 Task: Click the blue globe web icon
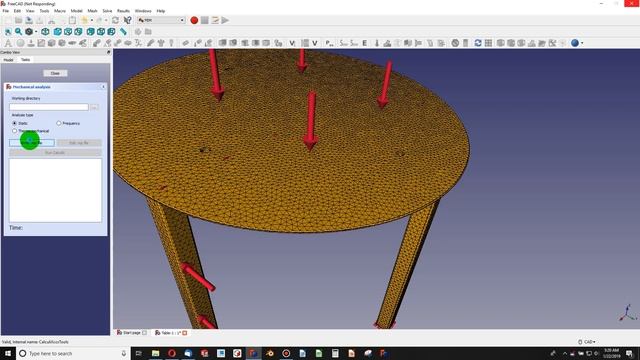pyautogui.click(x=575, y=43)
